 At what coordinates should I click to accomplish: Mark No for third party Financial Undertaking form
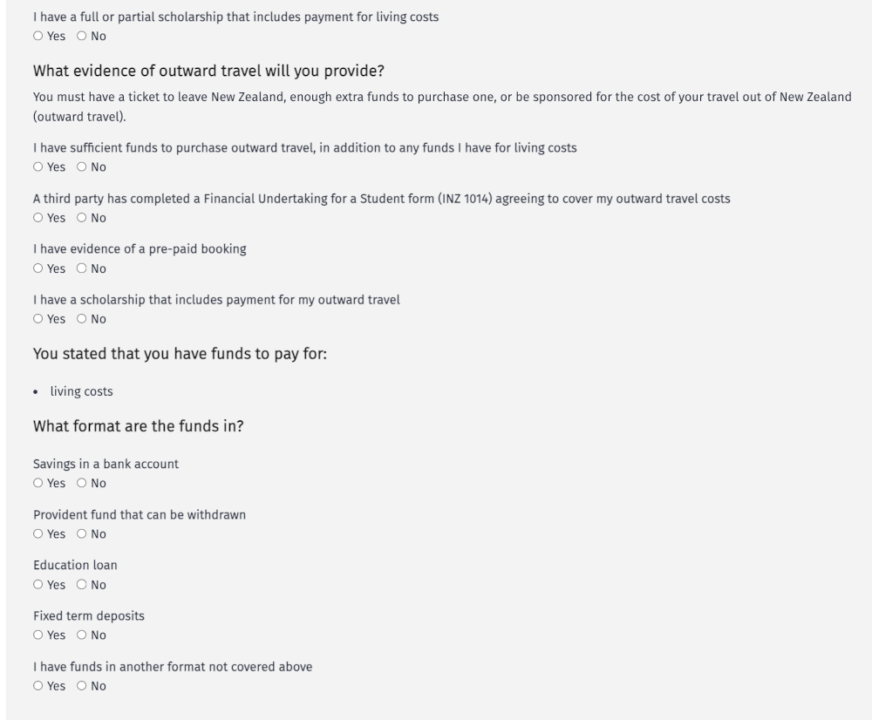click(x=82, y=218)
